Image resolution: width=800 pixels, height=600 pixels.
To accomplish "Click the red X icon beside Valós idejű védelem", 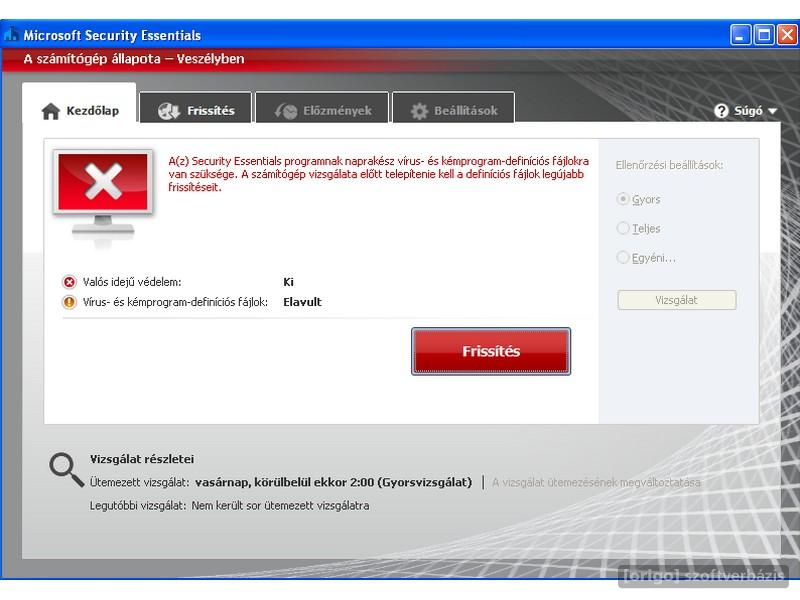I will point(69,282).
